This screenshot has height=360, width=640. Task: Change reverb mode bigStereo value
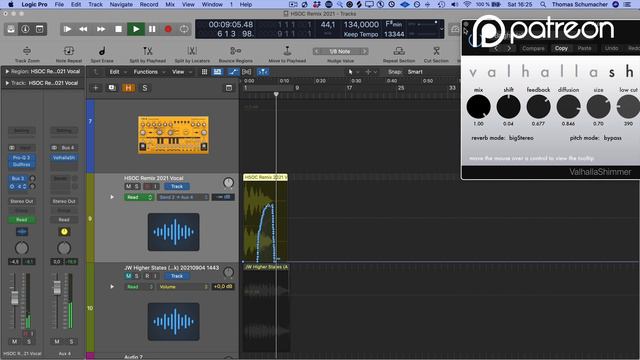521,138
